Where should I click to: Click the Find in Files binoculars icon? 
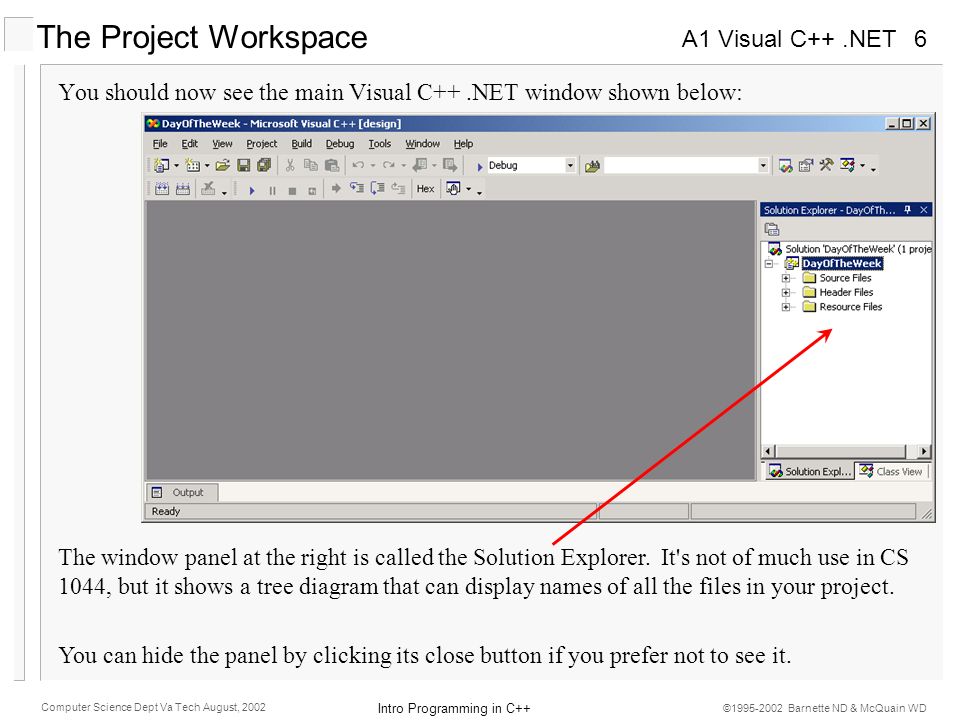[x=592, y=166]
